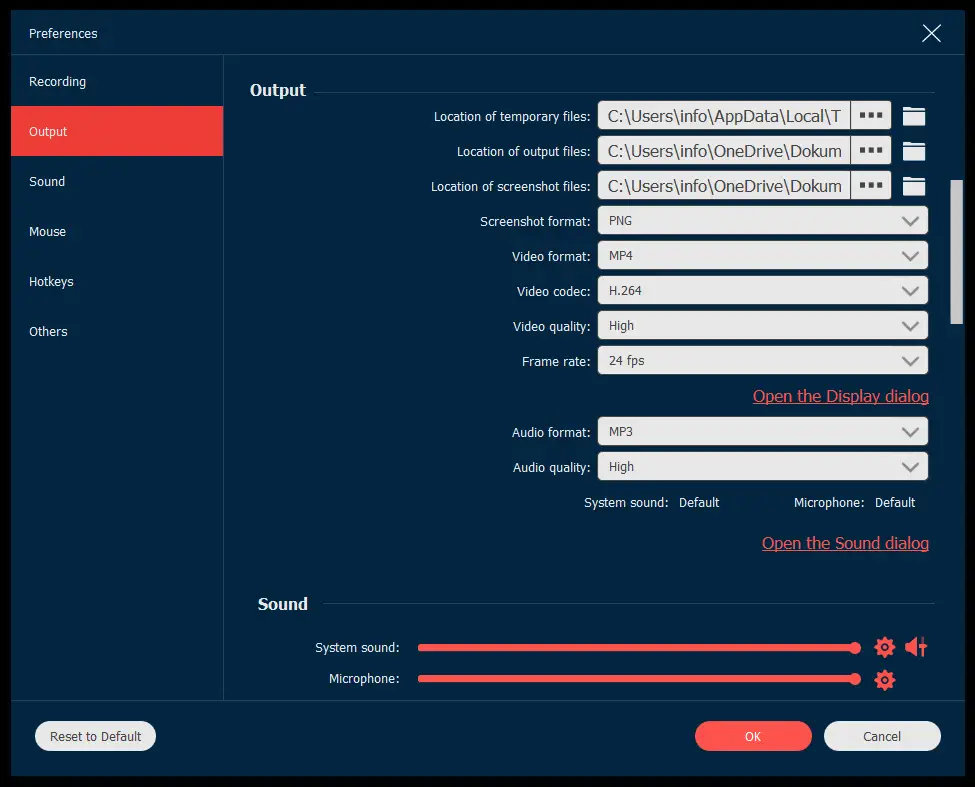Click the Open the Sound dialog link
The image size is (975, 787).
click(845, 543)
